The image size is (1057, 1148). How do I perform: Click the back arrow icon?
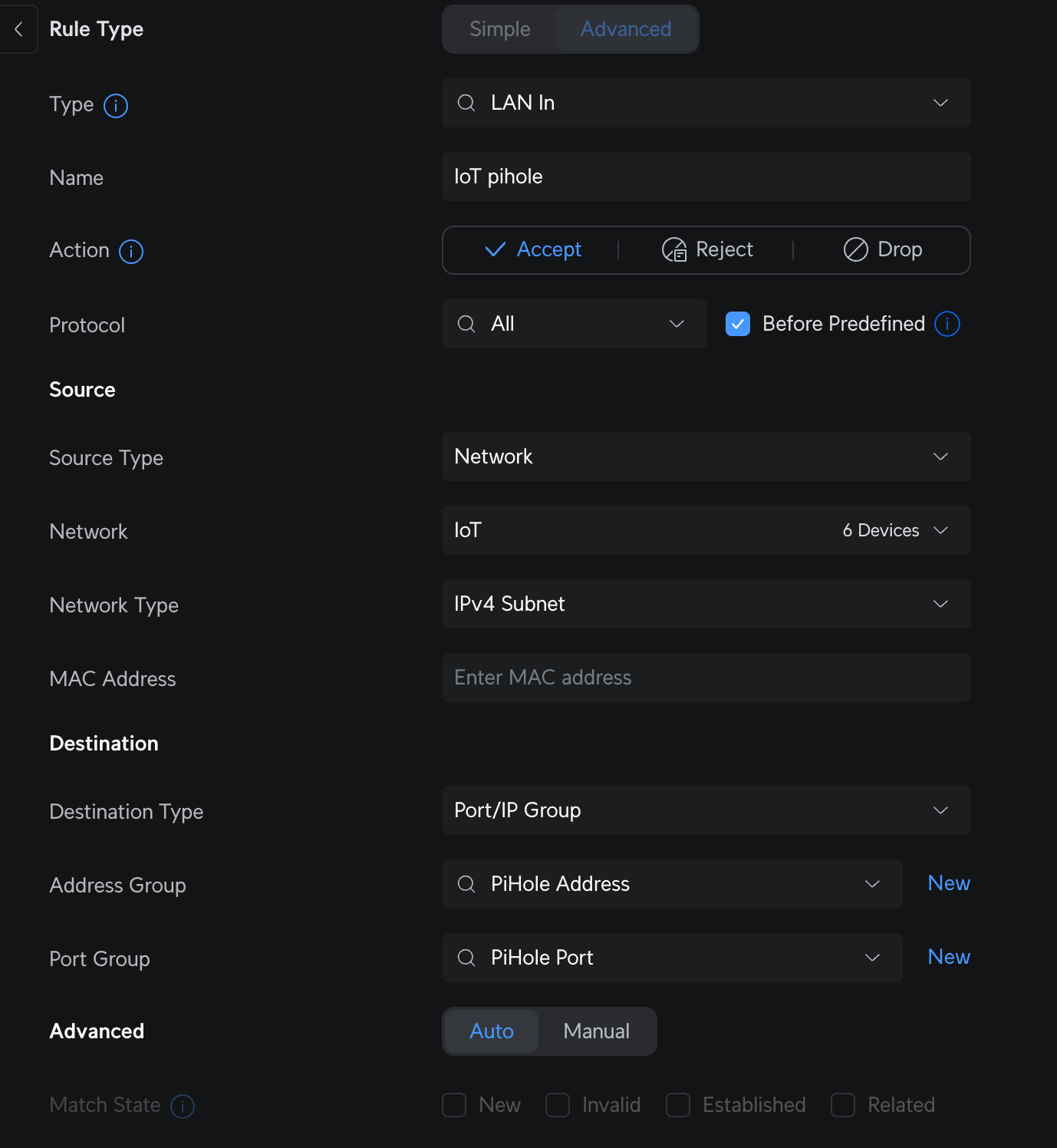point(18,29)
